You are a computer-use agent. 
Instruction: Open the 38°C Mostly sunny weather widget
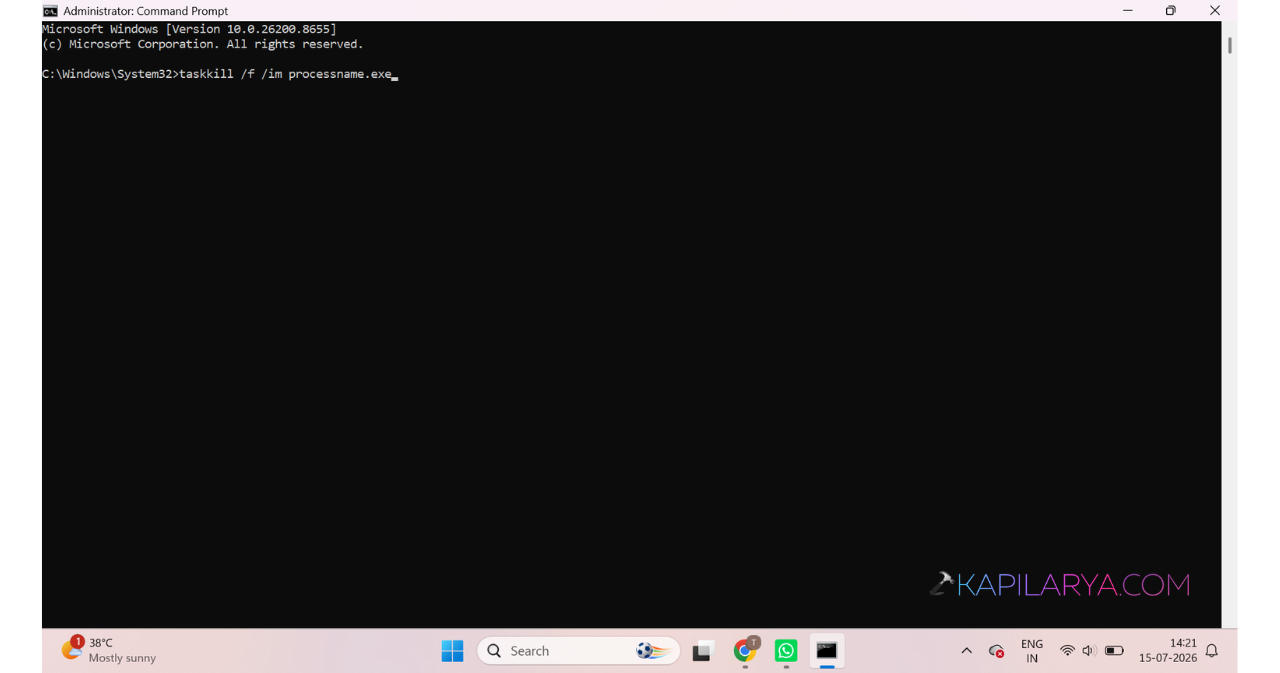pyautogui.click(x=108, y=650)
